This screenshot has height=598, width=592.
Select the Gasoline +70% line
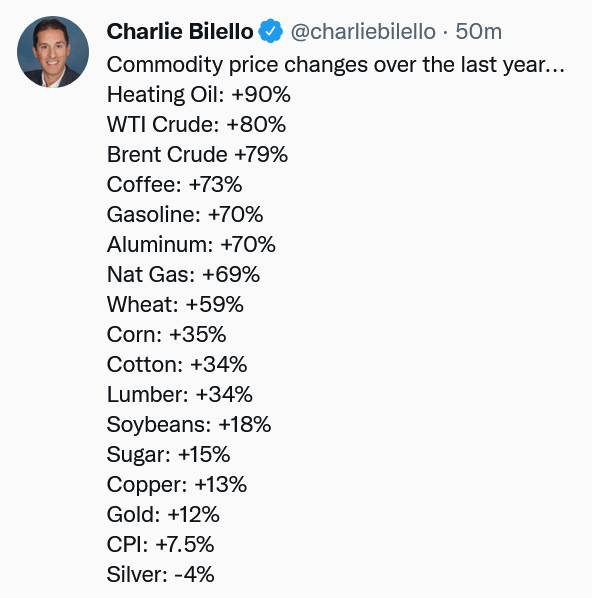(x=185, y=214)
